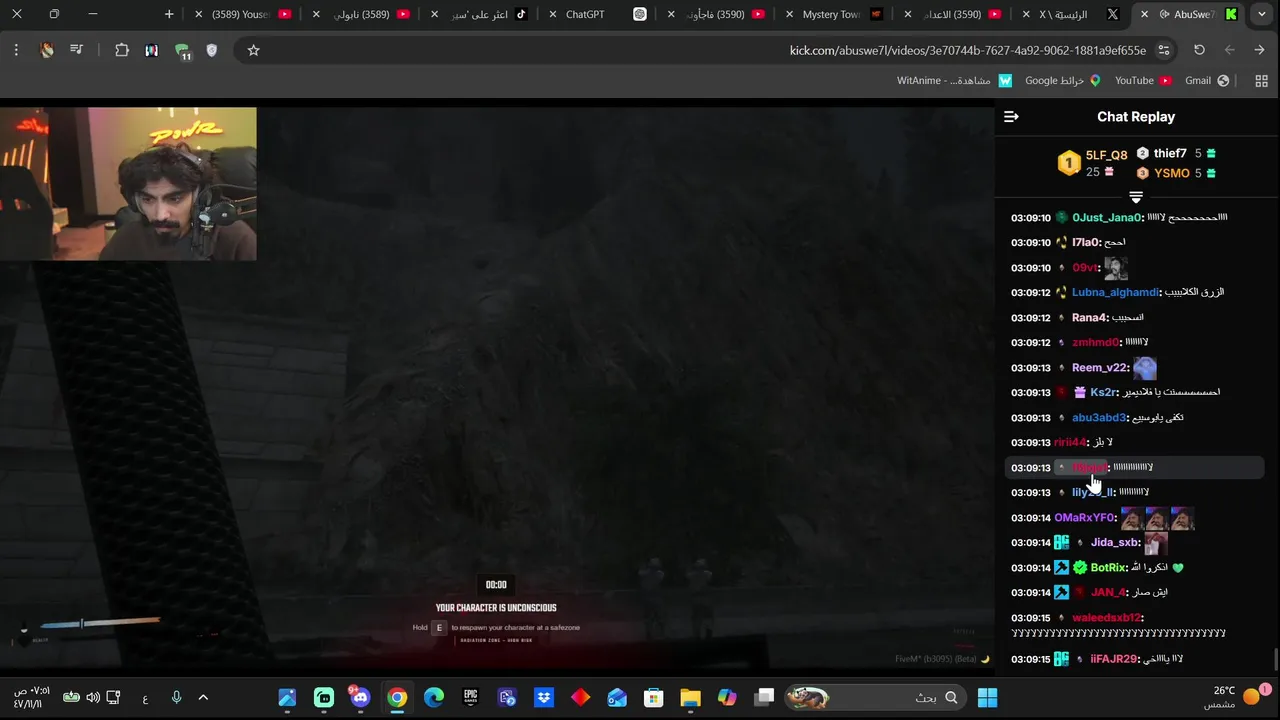Open the Gmail bookmark
Image resolution: width=1280 pixels, height=720 pixels.
click(x=1207, y=81)
